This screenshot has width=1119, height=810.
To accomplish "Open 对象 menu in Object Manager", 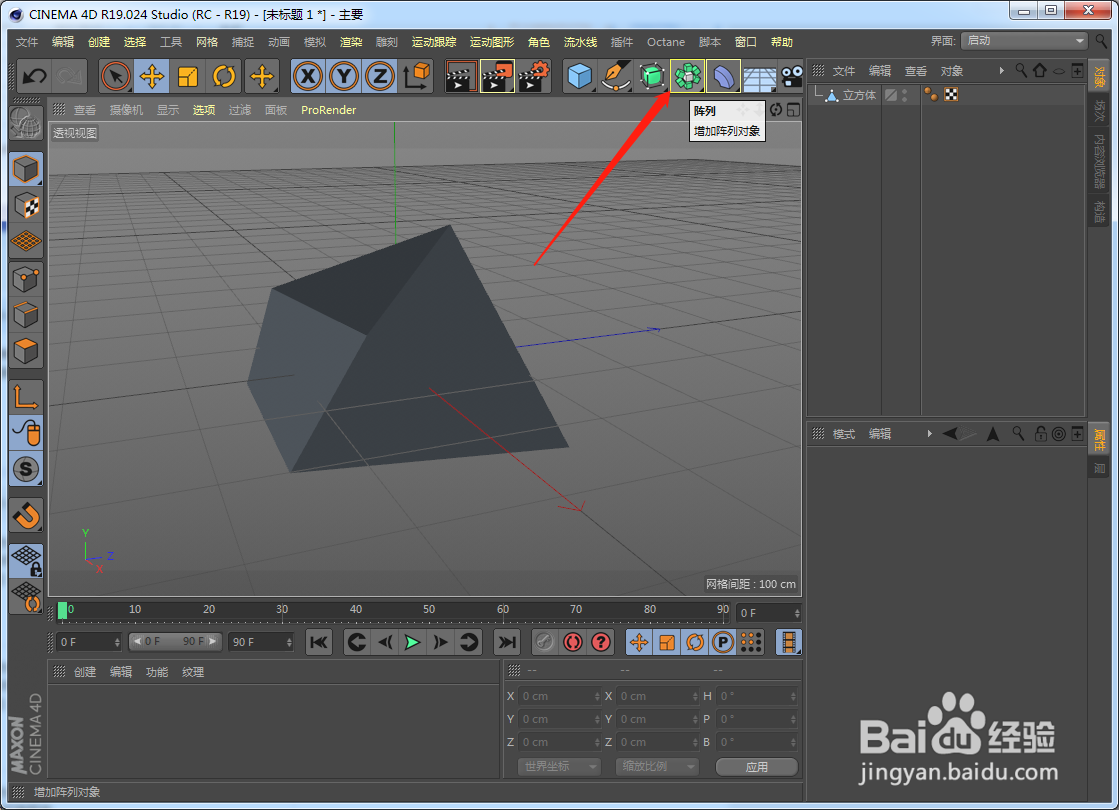I will point(951,71).
